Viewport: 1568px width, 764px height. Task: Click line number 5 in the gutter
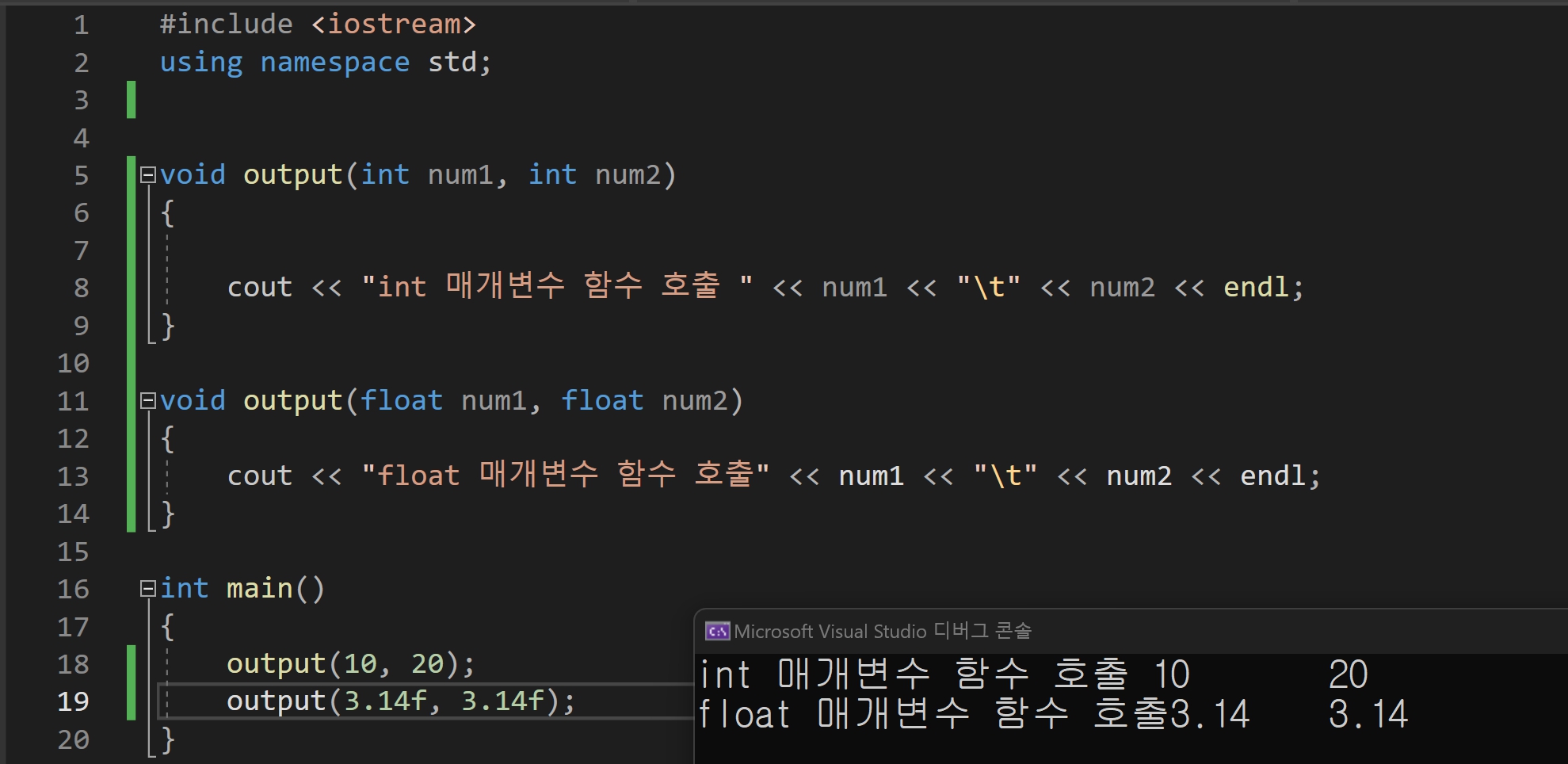81,175
